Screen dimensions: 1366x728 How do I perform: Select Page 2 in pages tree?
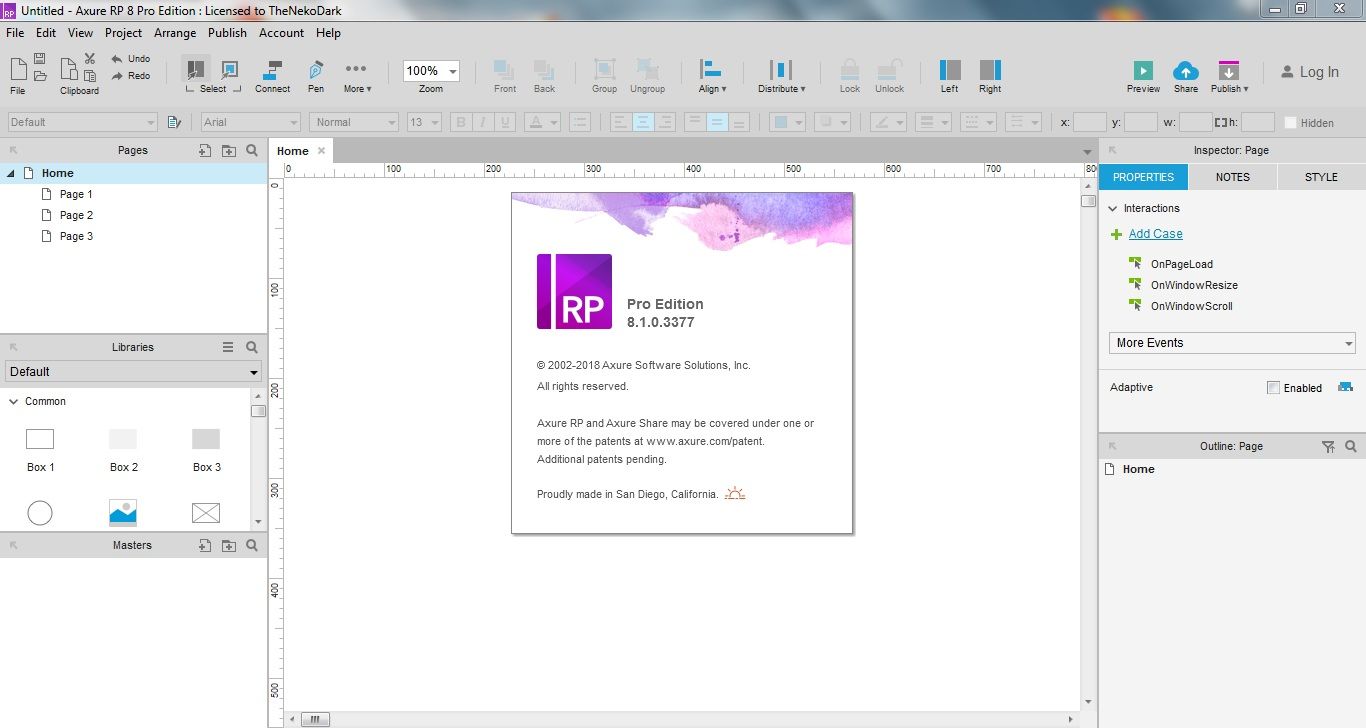76,215
